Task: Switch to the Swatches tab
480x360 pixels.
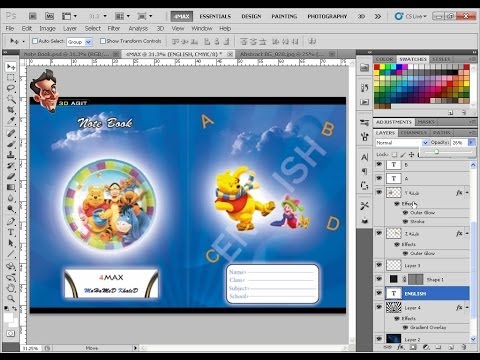Action: tap(413, 59)
